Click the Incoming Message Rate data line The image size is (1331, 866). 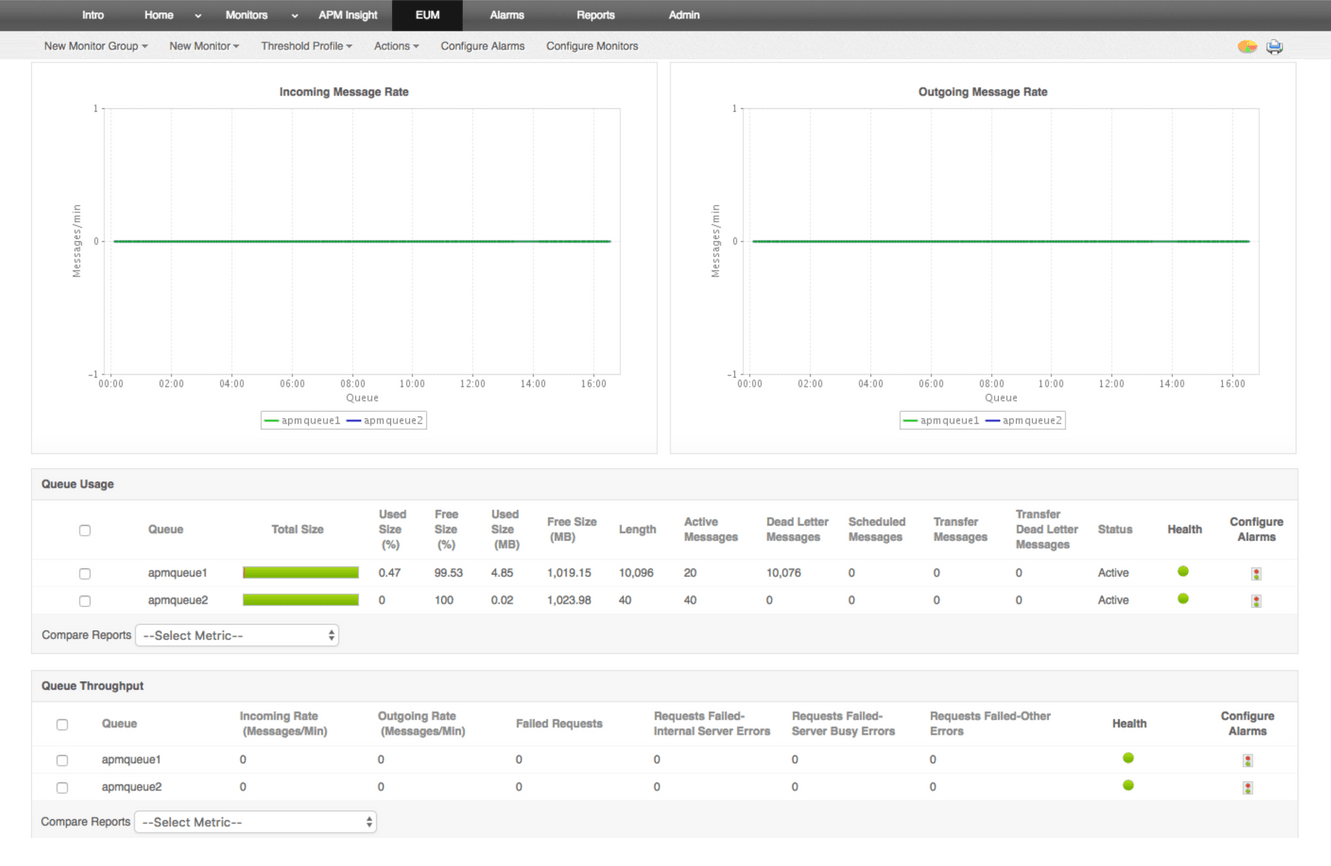pyautogui.click(x=362, y=241)
